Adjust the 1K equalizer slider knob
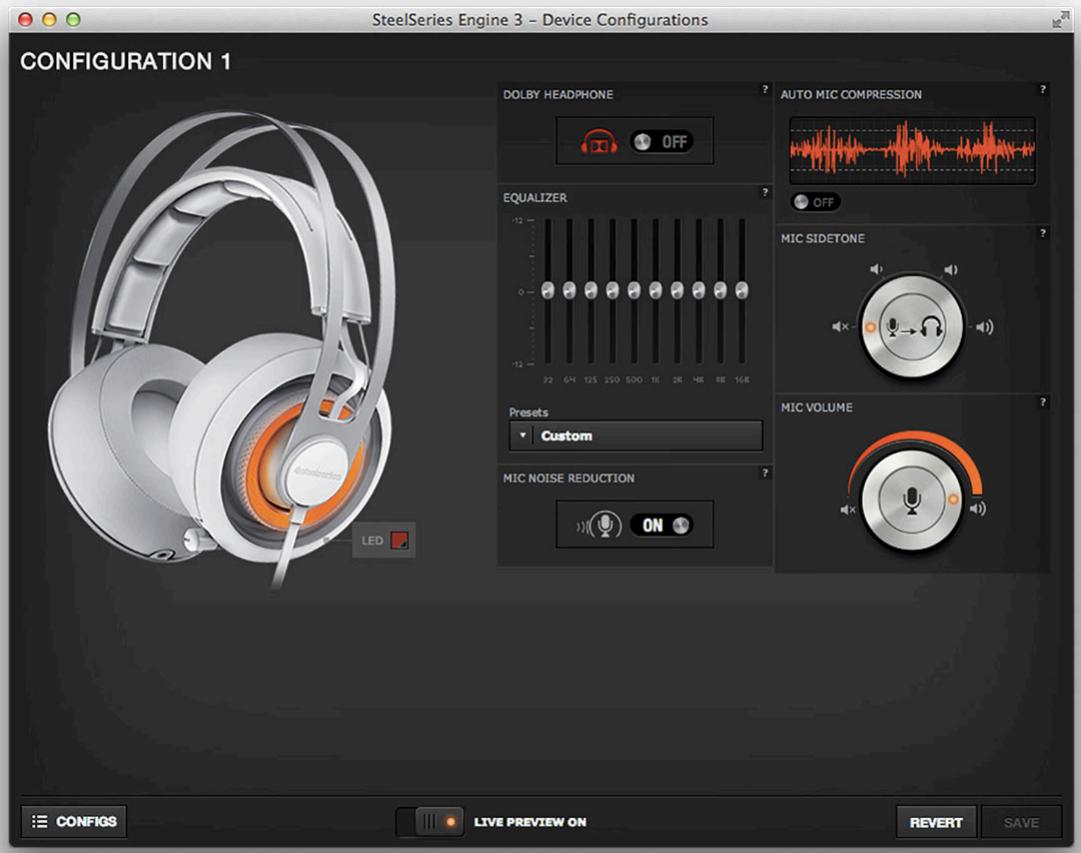Image resolution: width=1081 pixels, height=853 pixels. [655, 290]
